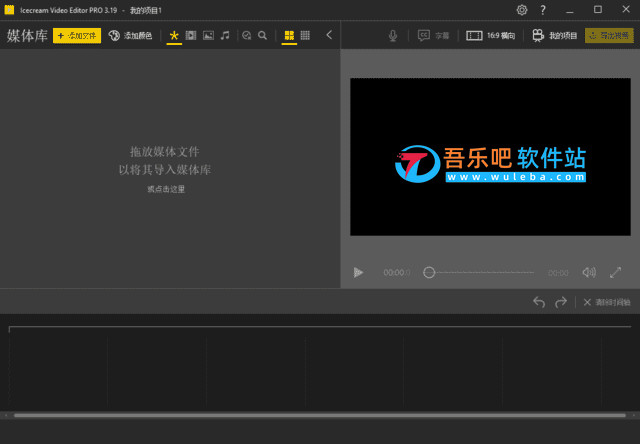Image resolution: width=640 pixels, height=444 pixels.
Task: Open settings via the gear icon
Action: tap(522, 10)
